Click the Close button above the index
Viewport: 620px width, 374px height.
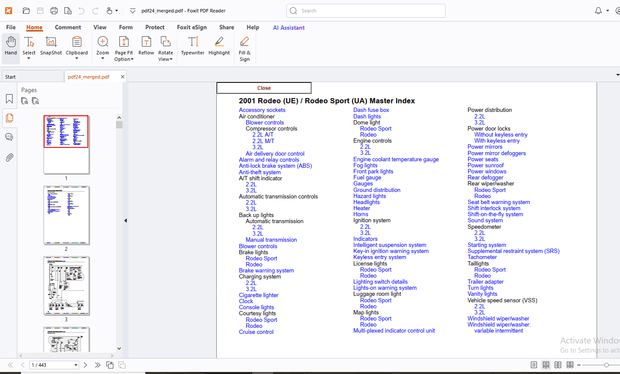[x=264, y=88]
